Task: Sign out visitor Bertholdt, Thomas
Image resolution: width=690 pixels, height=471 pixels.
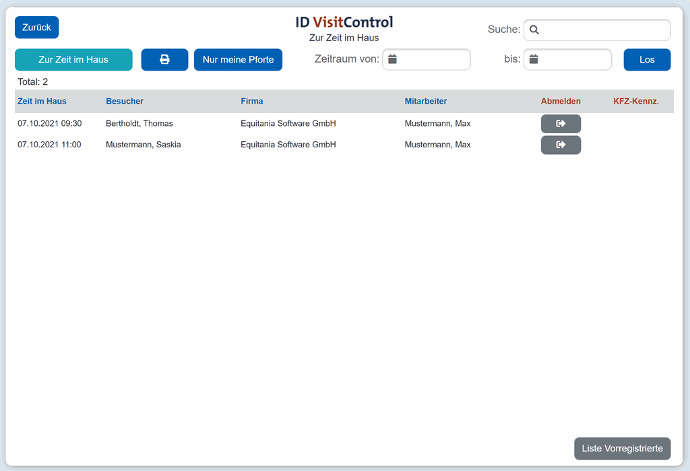Action: [560, 124]
